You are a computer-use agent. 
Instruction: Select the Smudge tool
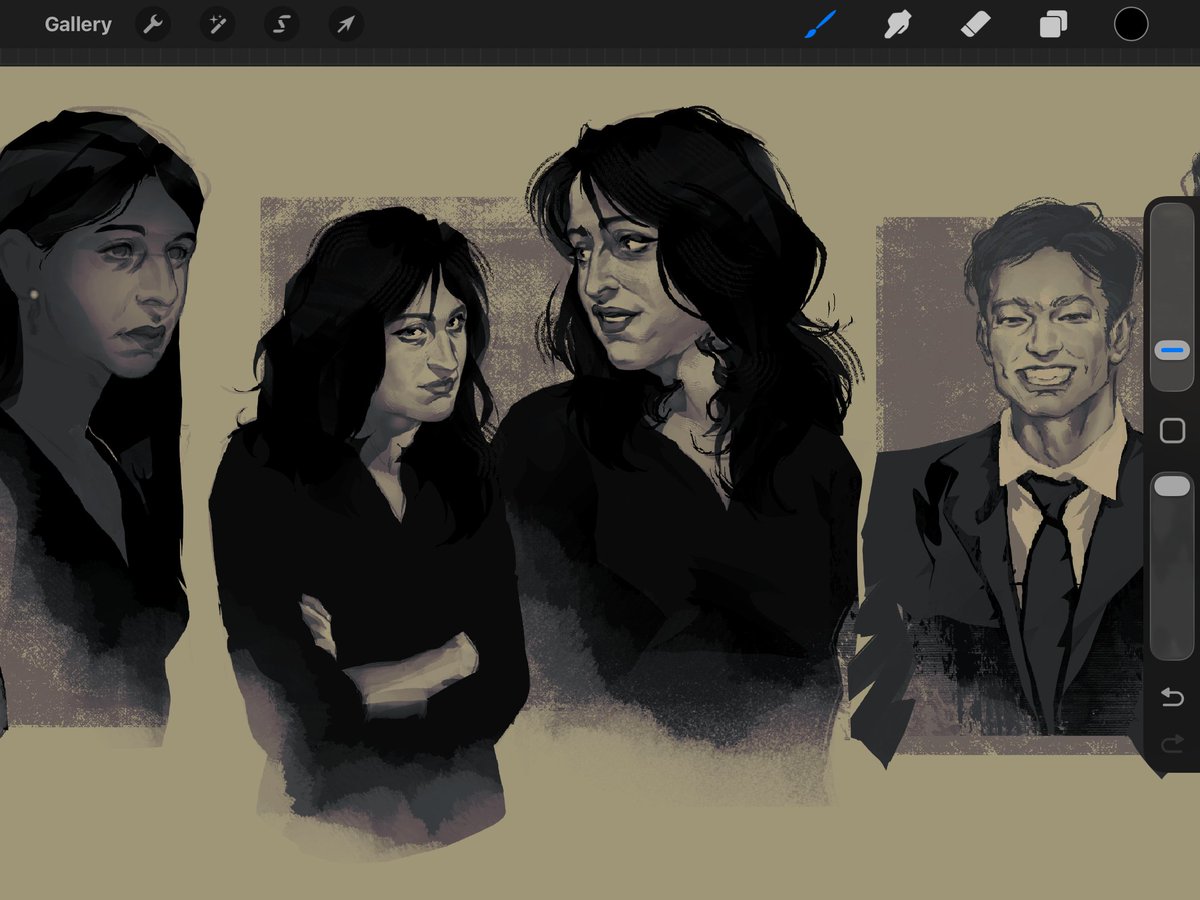[x=898, y=24]
